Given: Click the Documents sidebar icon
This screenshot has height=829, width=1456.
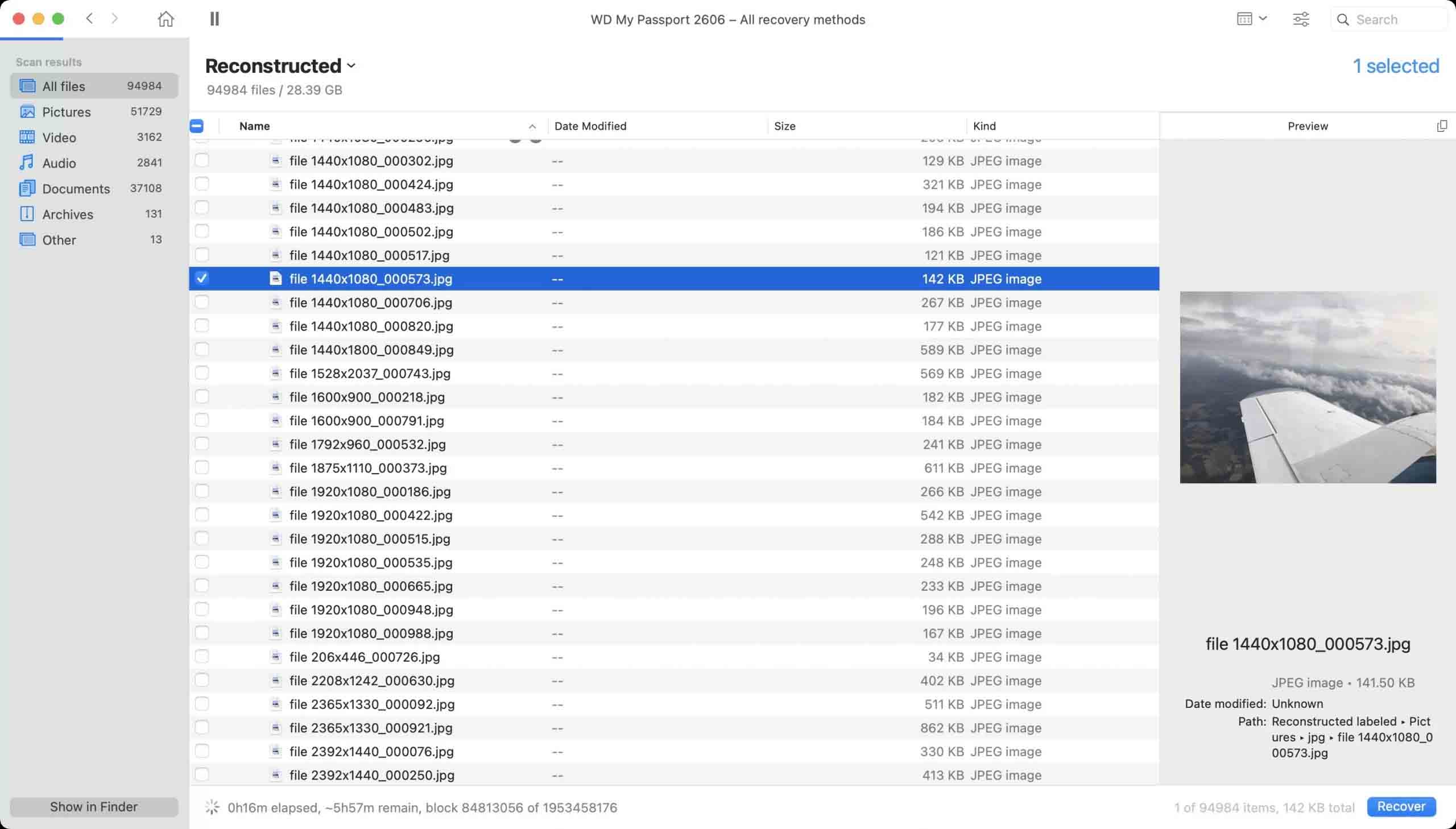Looking at the screenshot, I should click(x=27, y=188).
